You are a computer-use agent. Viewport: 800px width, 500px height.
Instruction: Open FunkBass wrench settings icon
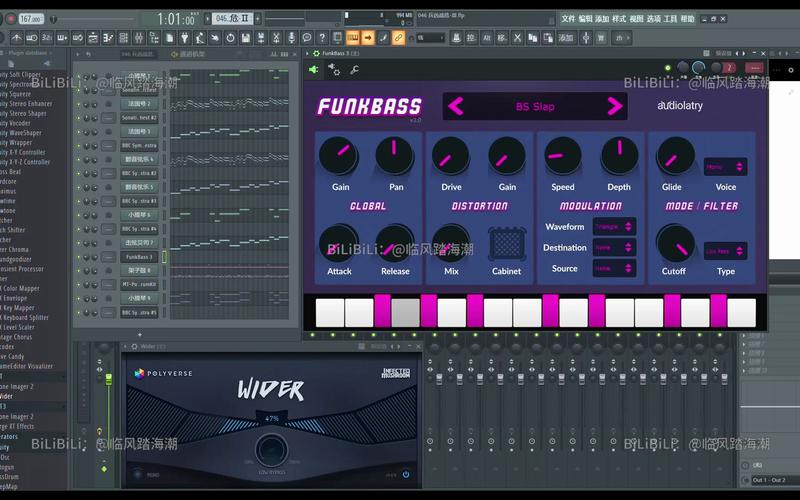354,70
